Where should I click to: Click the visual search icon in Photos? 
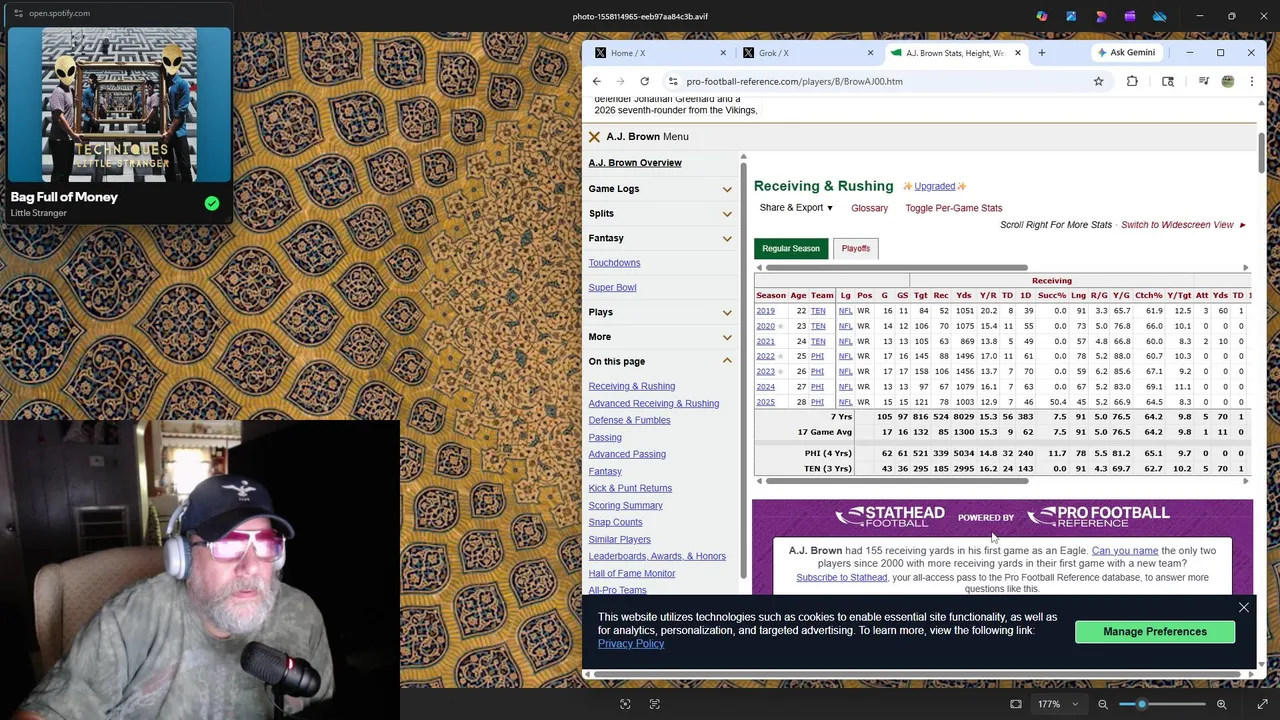pyautogui.click(x=625, y=704)
